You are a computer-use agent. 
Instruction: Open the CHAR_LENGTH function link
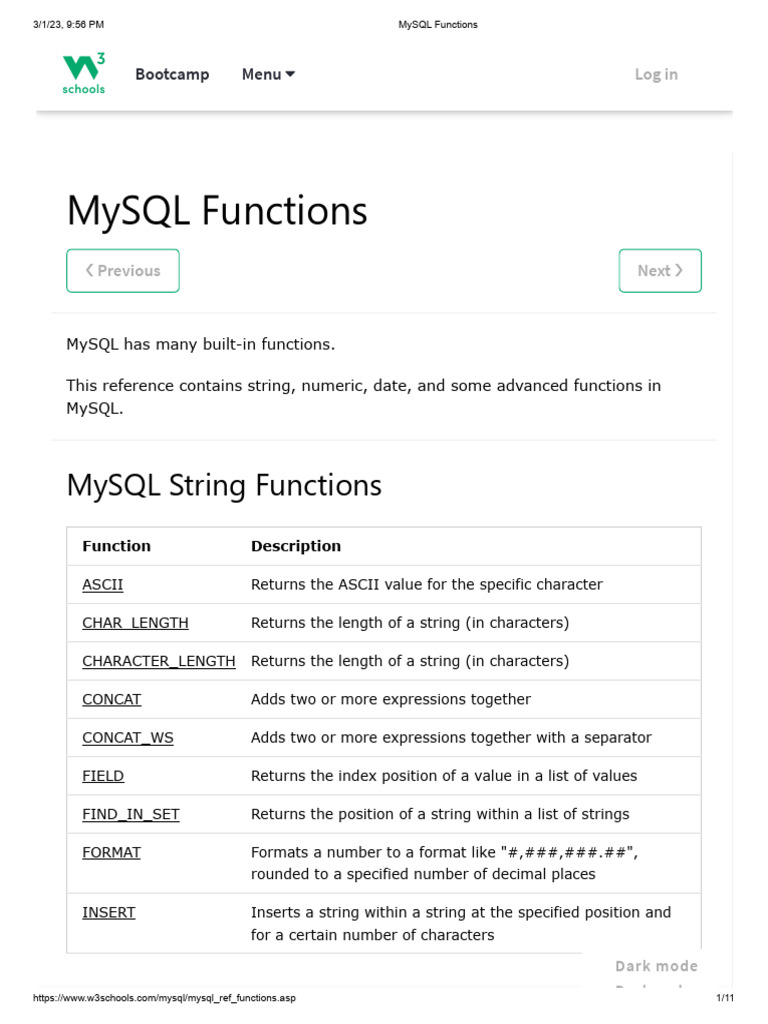tap(135, 623)
